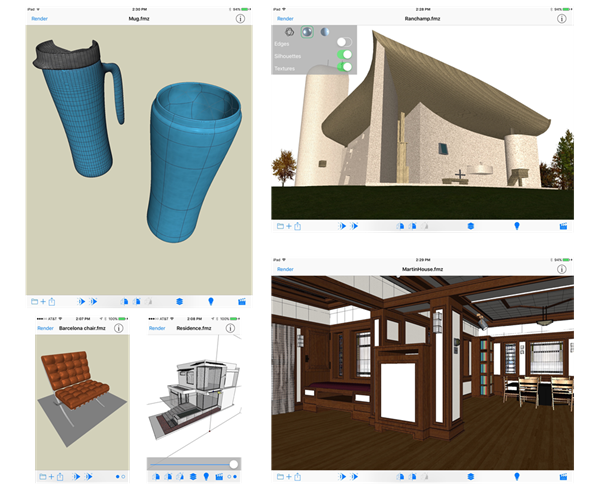Tap the hollow page dot in Barcelona chair toolbar

click(x=123, y=477)
